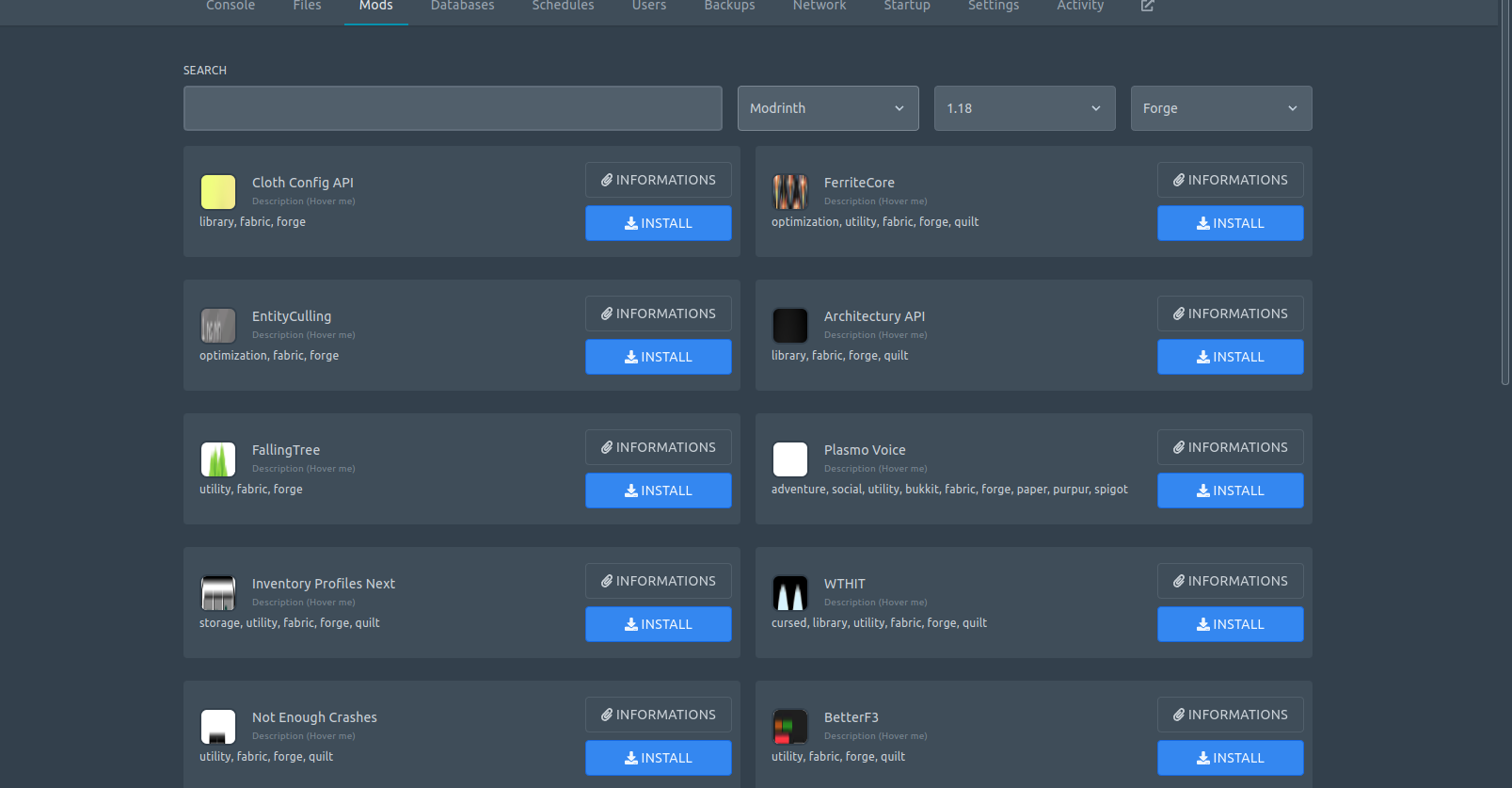1512x788 pixels.
Task: Click the Not Enough Crashes title
Action: point(314,717)
